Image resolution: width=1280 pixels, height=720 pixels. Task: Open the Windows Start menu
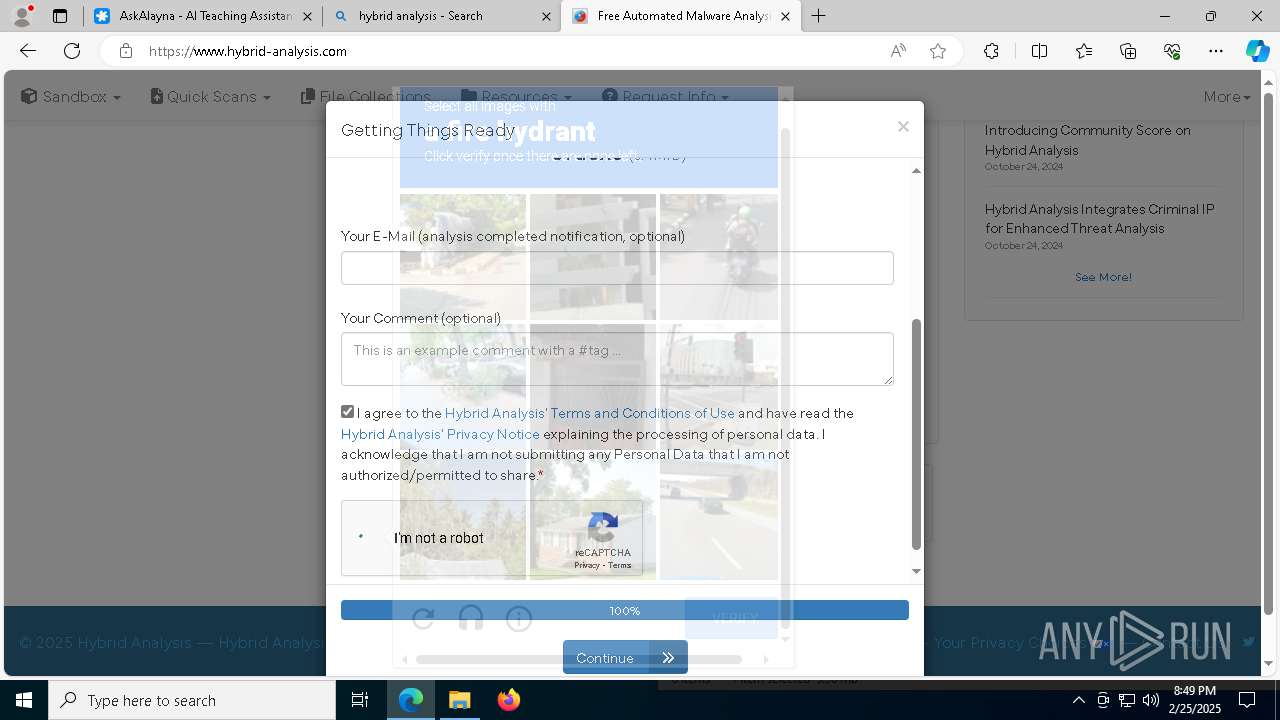(24, 700)
